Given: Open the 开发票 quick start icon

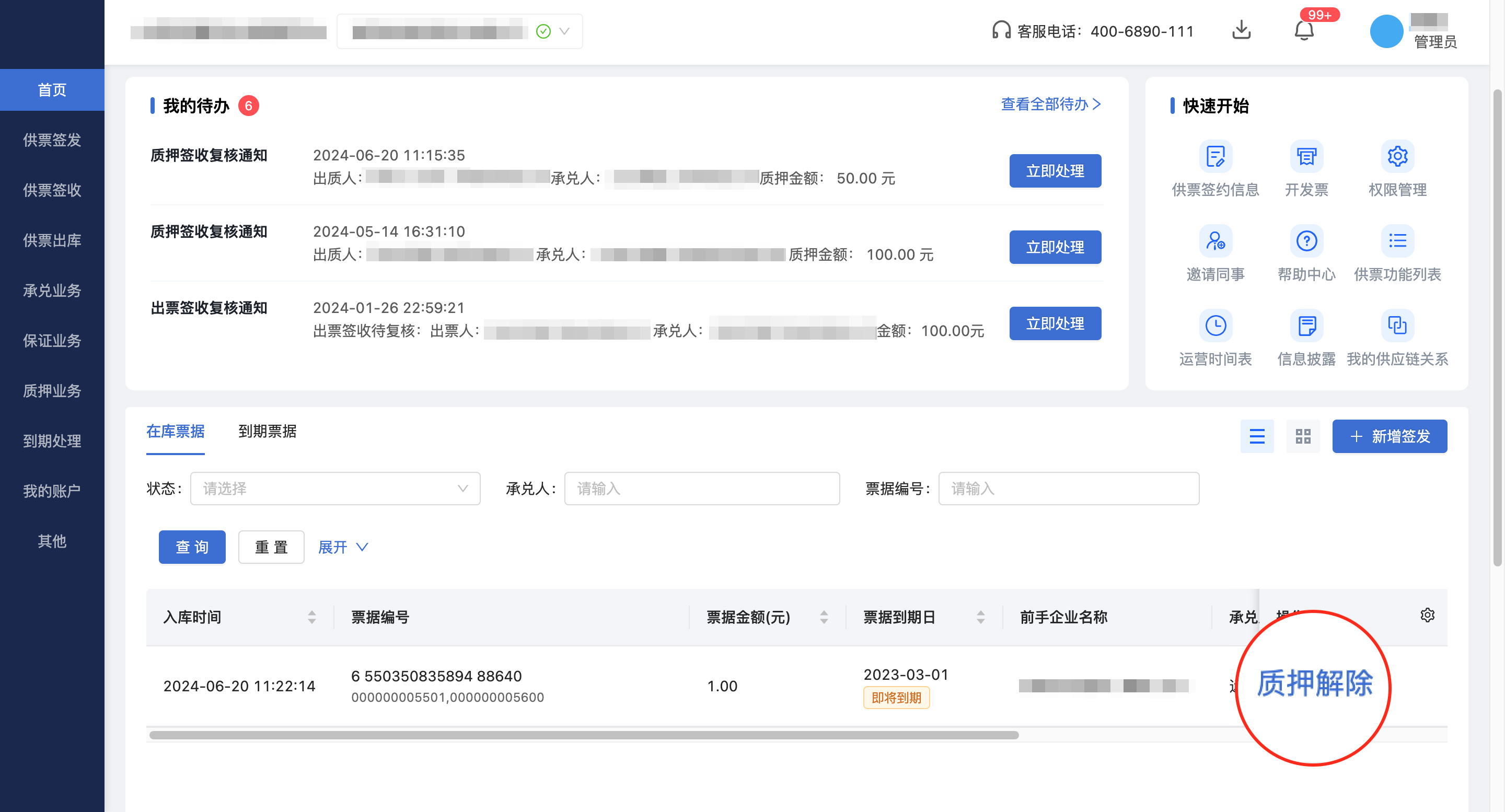Looking at the screenshot, I should (1306, 157).
